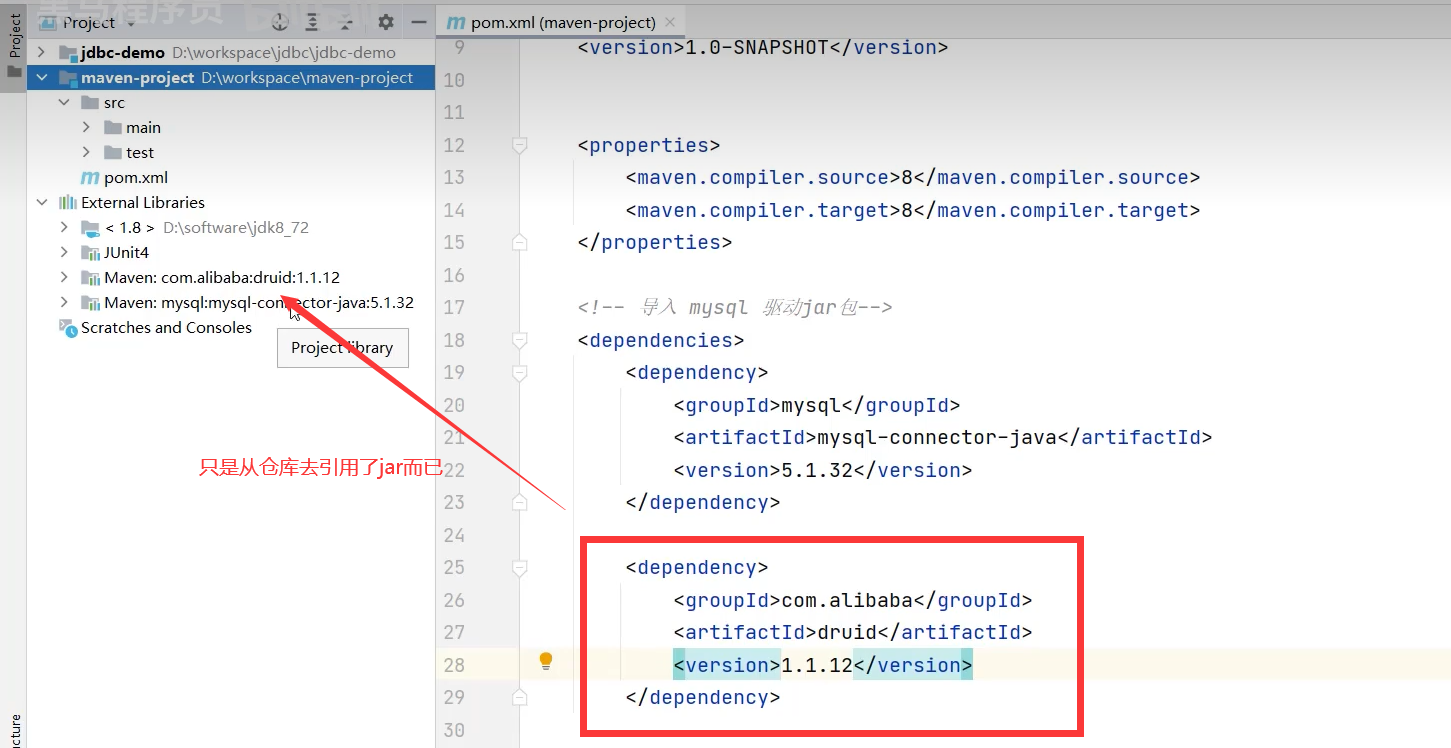The image size is (1451, 748).
Task: Expand Maven: mysql-connector-java:5.1.32 node
Action: click(x=65, y=302)
